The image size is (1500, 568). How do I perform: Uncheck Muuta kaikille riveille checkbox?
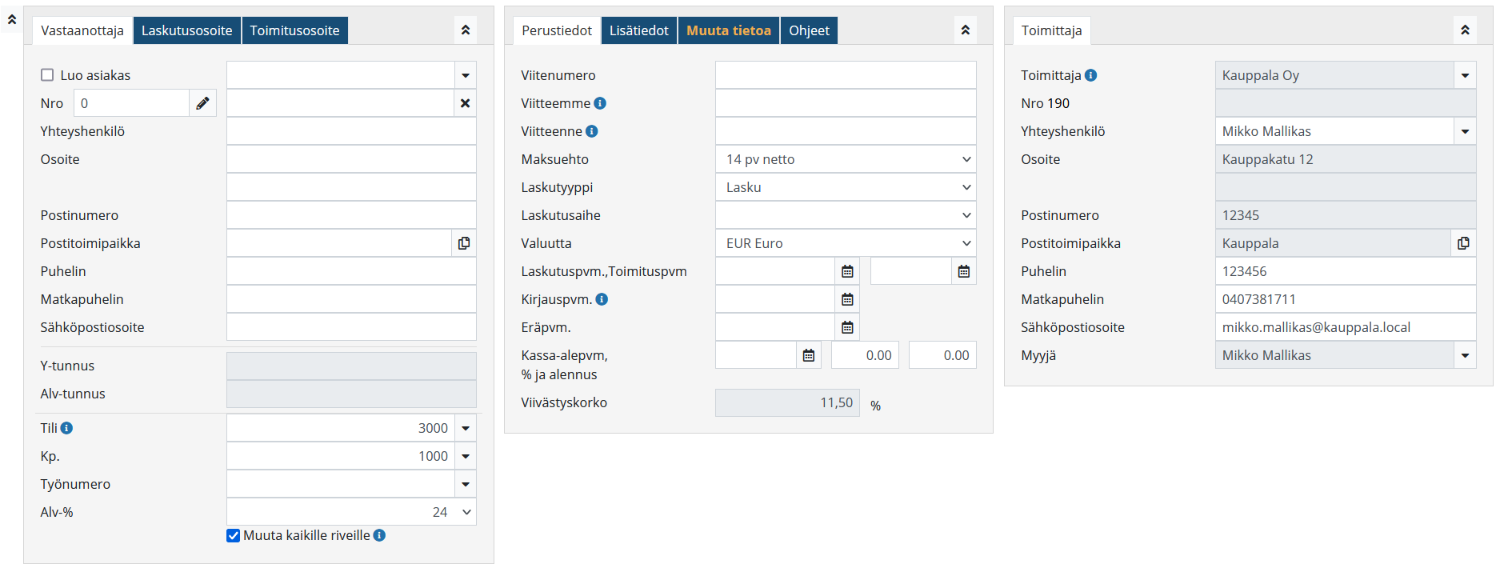tap(234, 536)
